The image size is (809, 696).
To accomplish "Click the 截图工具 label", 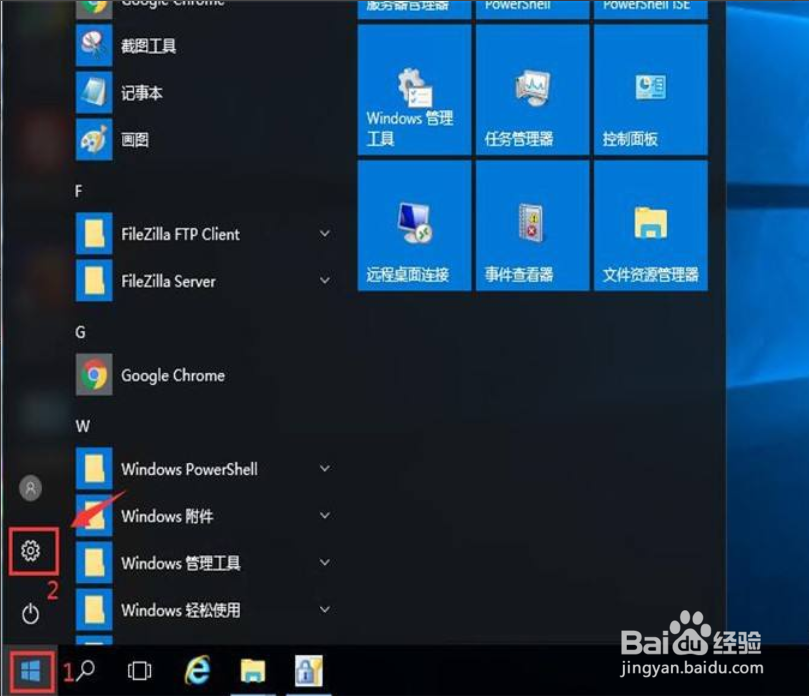I will pos(149,46).
